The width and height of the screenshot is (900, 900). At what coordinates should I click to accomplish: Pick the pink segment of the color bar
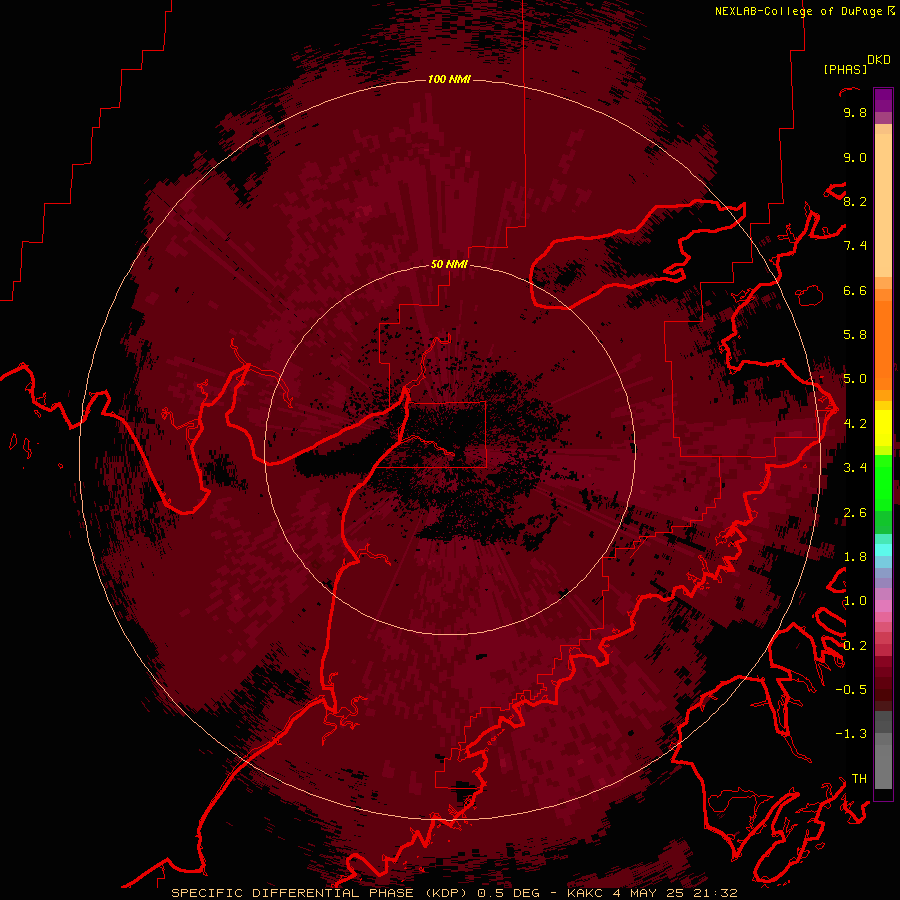tap(883, 606)
